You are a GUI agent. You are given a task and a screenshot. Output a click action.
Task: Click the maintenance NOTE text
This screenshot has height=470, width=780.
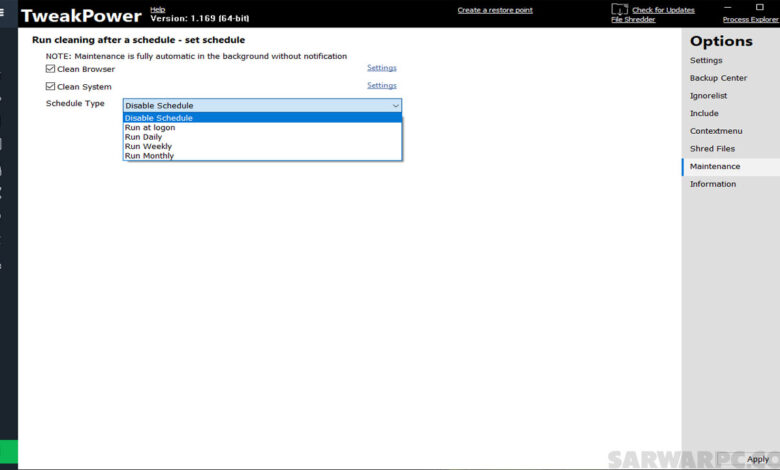[x=196, y=56]
